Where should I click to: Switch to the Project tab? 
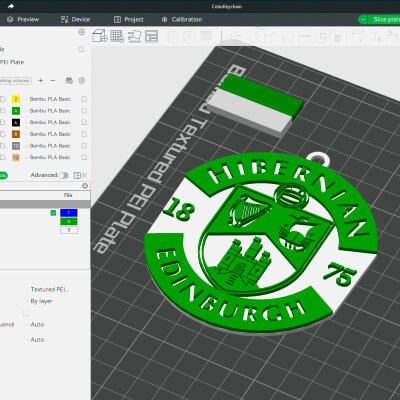point(129,19)
